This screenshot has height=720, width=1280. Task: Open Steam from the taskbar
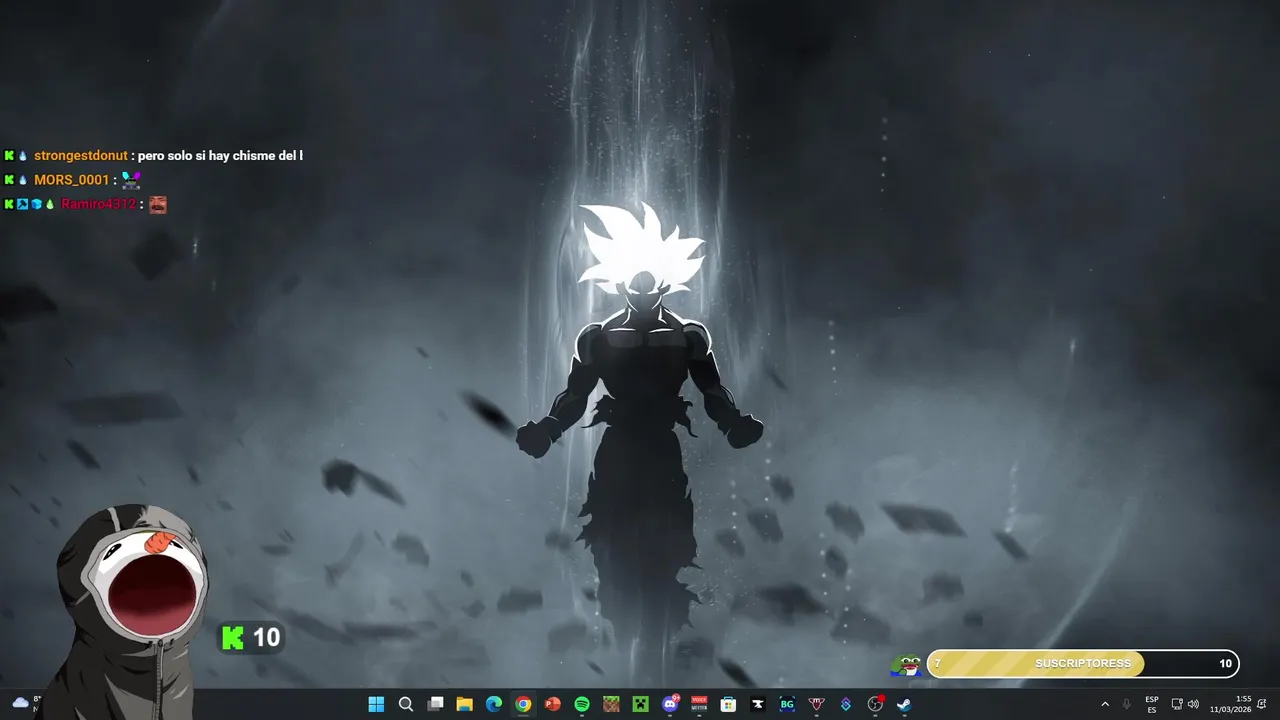coord(904,704)
